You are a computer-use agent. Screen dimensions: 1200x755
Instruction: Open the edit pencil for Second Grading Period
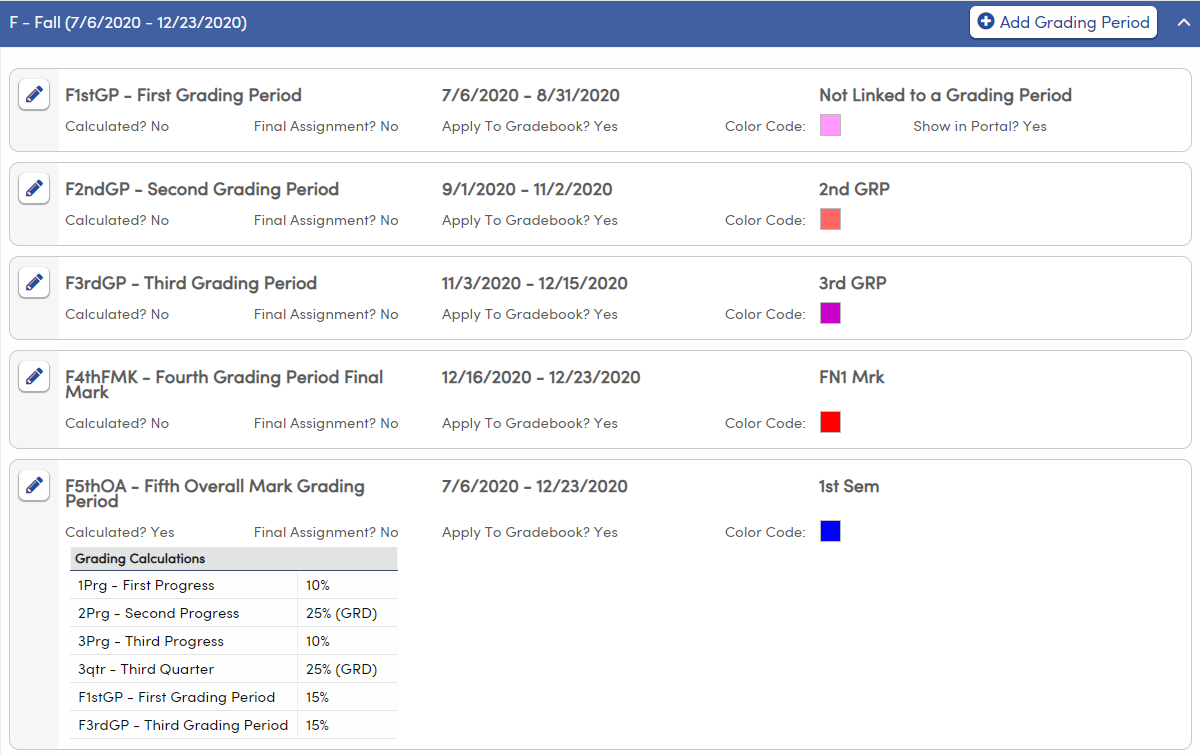34,188
